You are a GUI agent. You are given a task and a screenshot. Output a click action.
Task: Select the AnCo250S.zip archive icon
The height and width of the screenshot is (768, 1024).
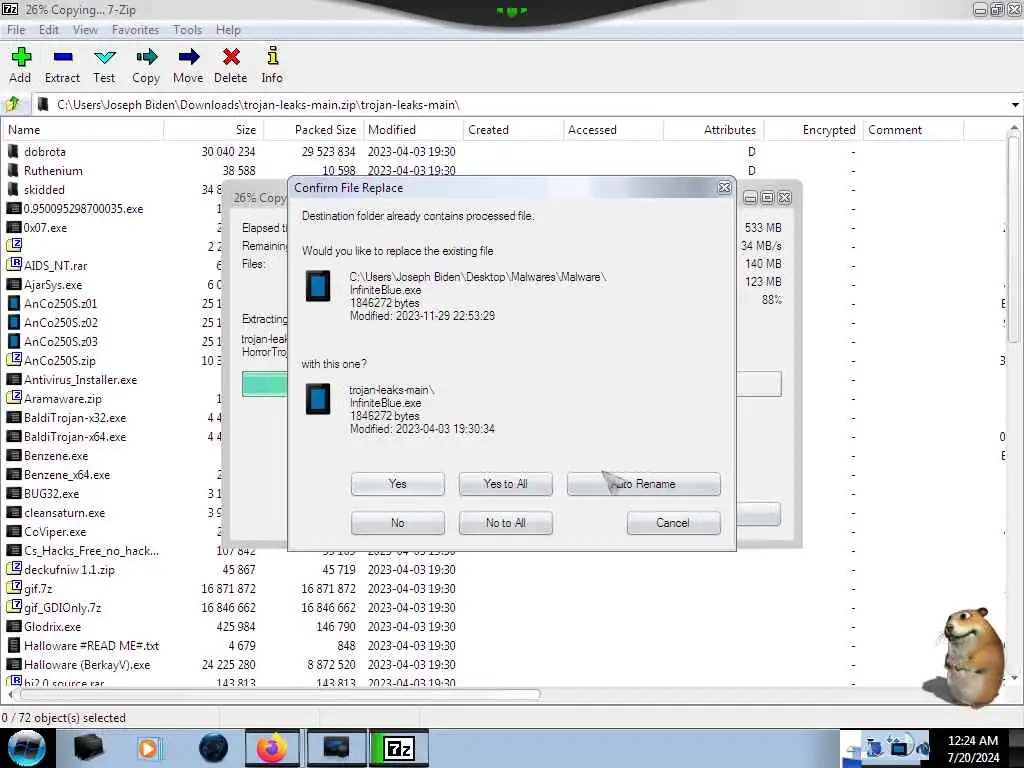[14, 360]
